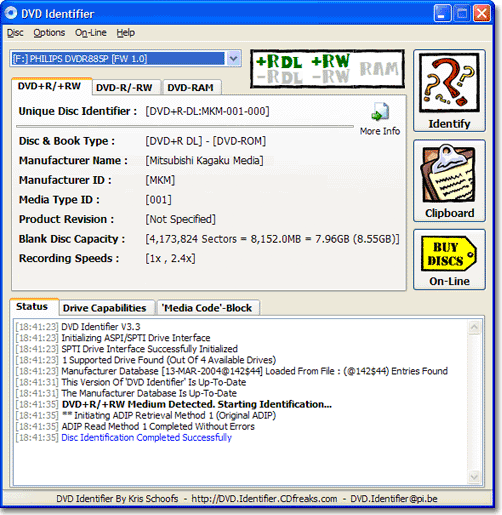Open the On-Line menu

pyautogui.click(x=91, y=33)
